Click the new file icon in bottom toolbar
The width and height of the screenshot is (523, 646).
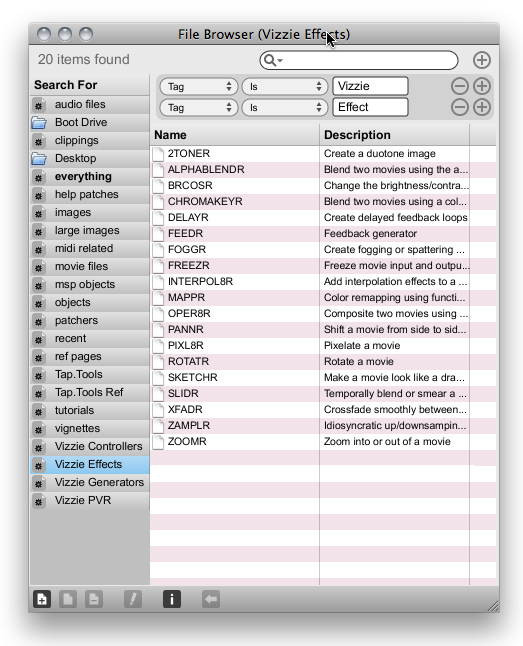pyautogui.click(x=42, y=599)
